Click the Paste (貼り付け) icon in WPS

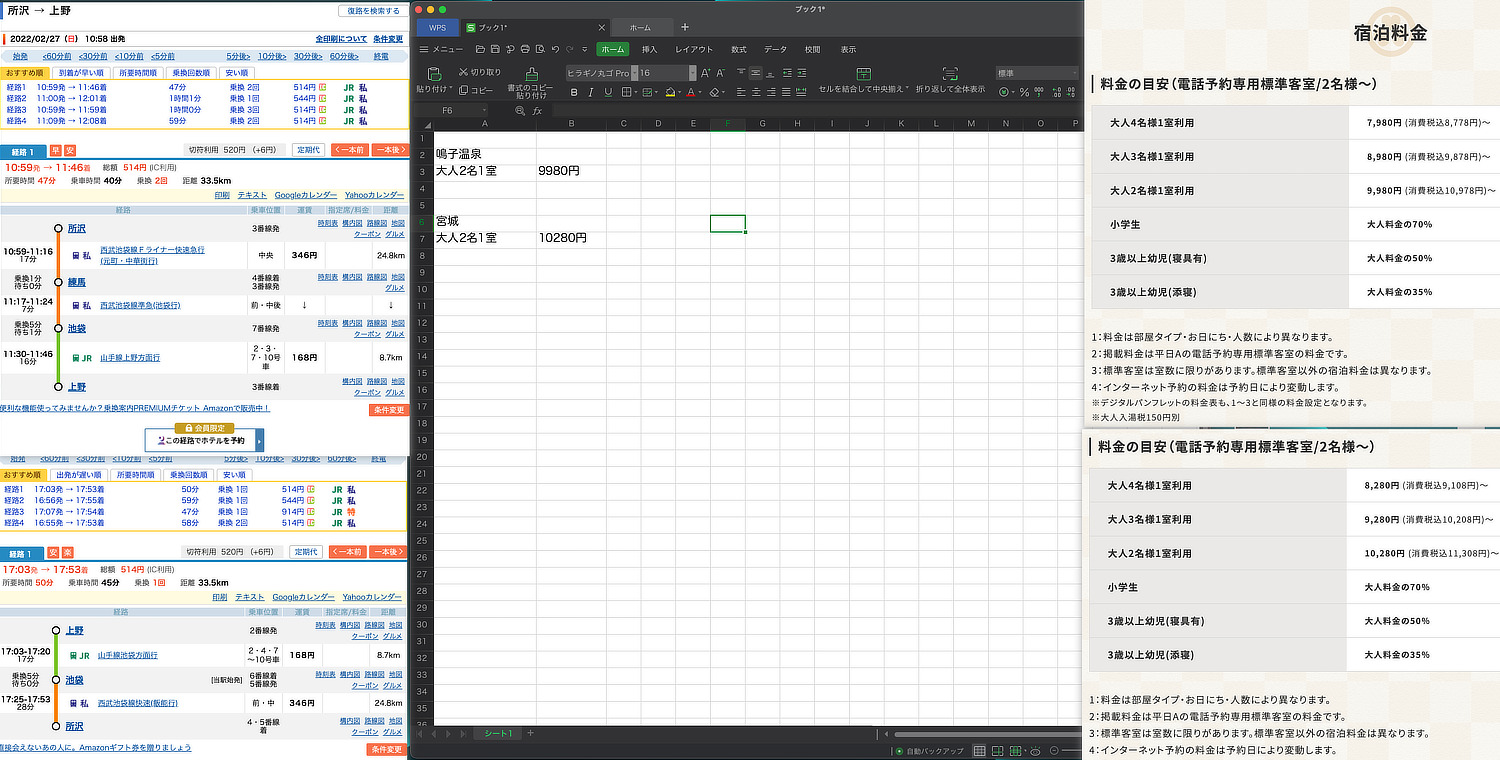pyautogui.click(x=434, y=74)
